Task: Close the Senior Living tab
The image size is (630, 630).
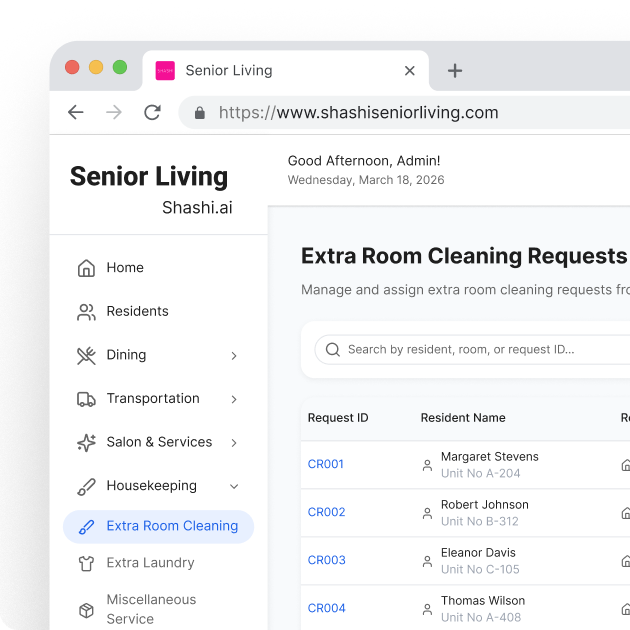Action: pos(409,71)
